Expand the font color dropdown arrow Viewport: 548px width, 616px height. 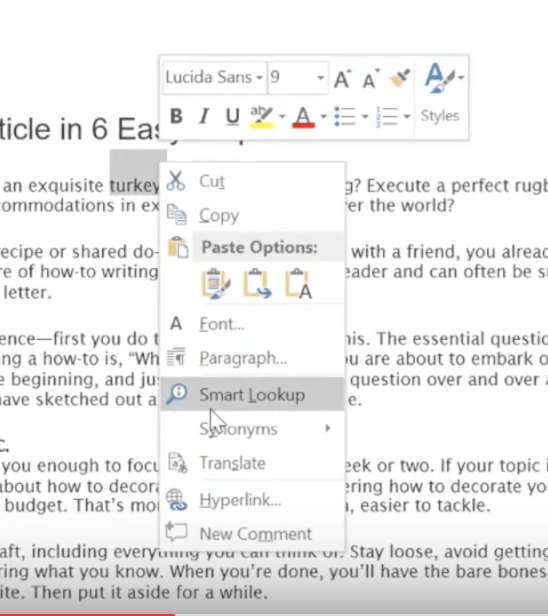[324, 117]
